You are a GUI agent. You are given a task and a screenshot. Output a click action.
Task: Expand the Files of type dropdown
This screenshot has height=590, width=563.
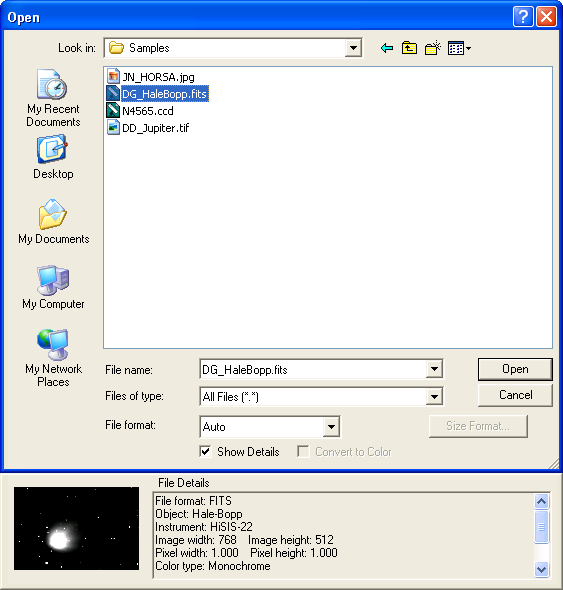434,397
